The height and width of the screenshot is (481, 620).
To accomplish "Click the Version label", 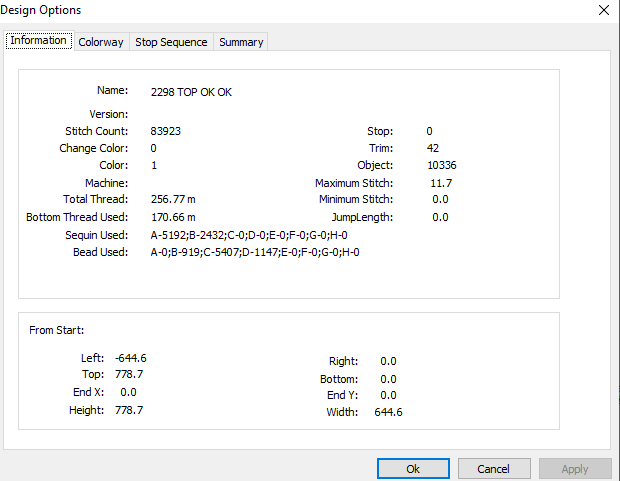I will click(109, 114).
